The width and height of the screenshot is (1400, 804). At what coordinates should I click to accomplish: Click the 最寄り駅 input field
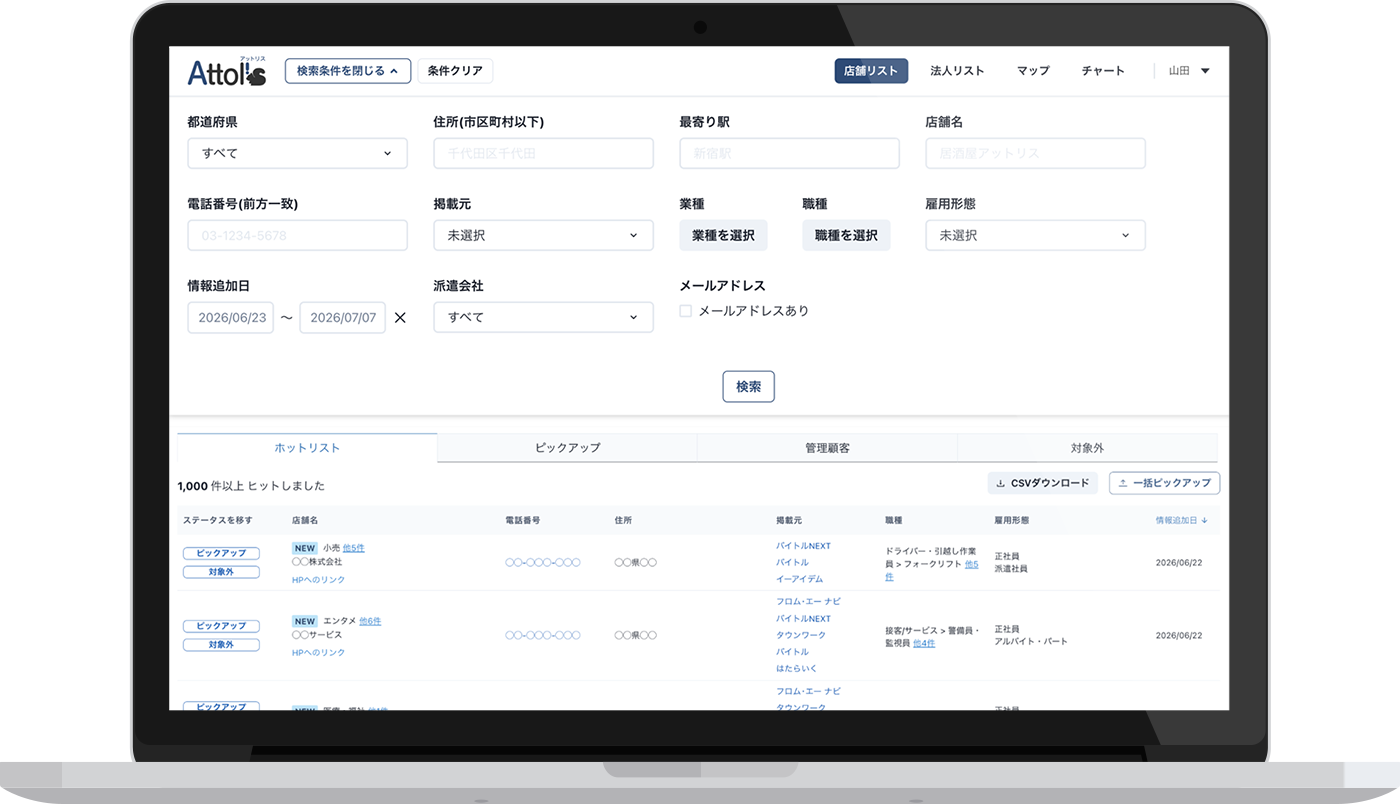(x=790, y=153)
